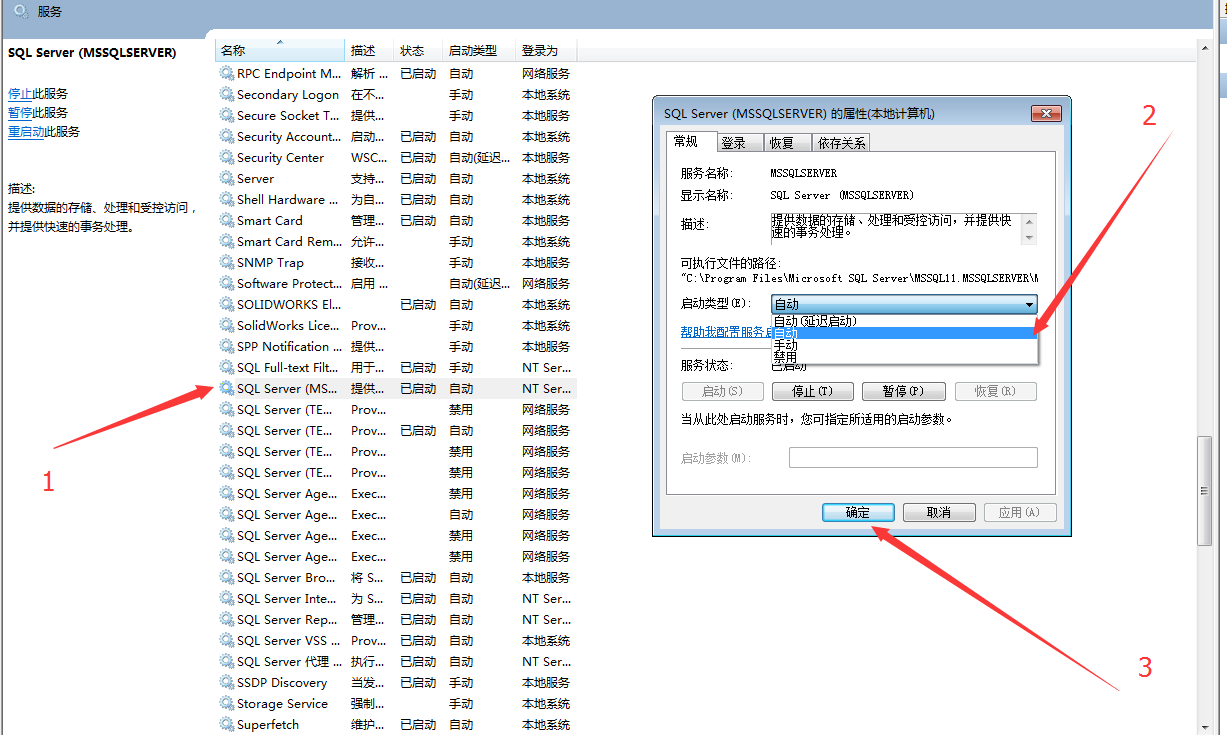Click the gear icon beside SSDP Discovery
Viewport: 1227px width, 735px height.
point(227,683)
